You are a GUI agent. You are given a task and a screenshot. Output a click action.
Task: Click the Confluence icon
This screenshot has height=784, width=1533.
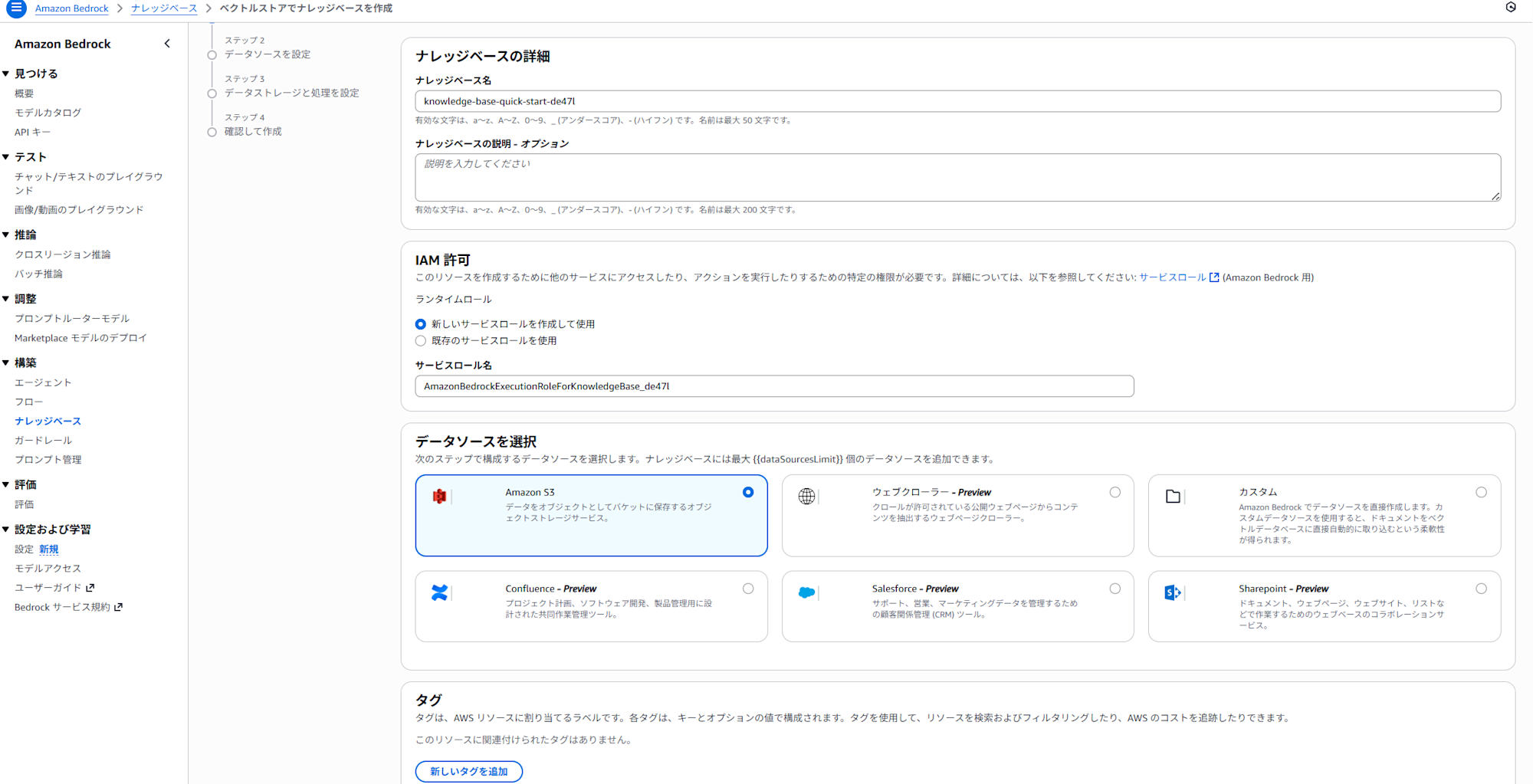439,592
